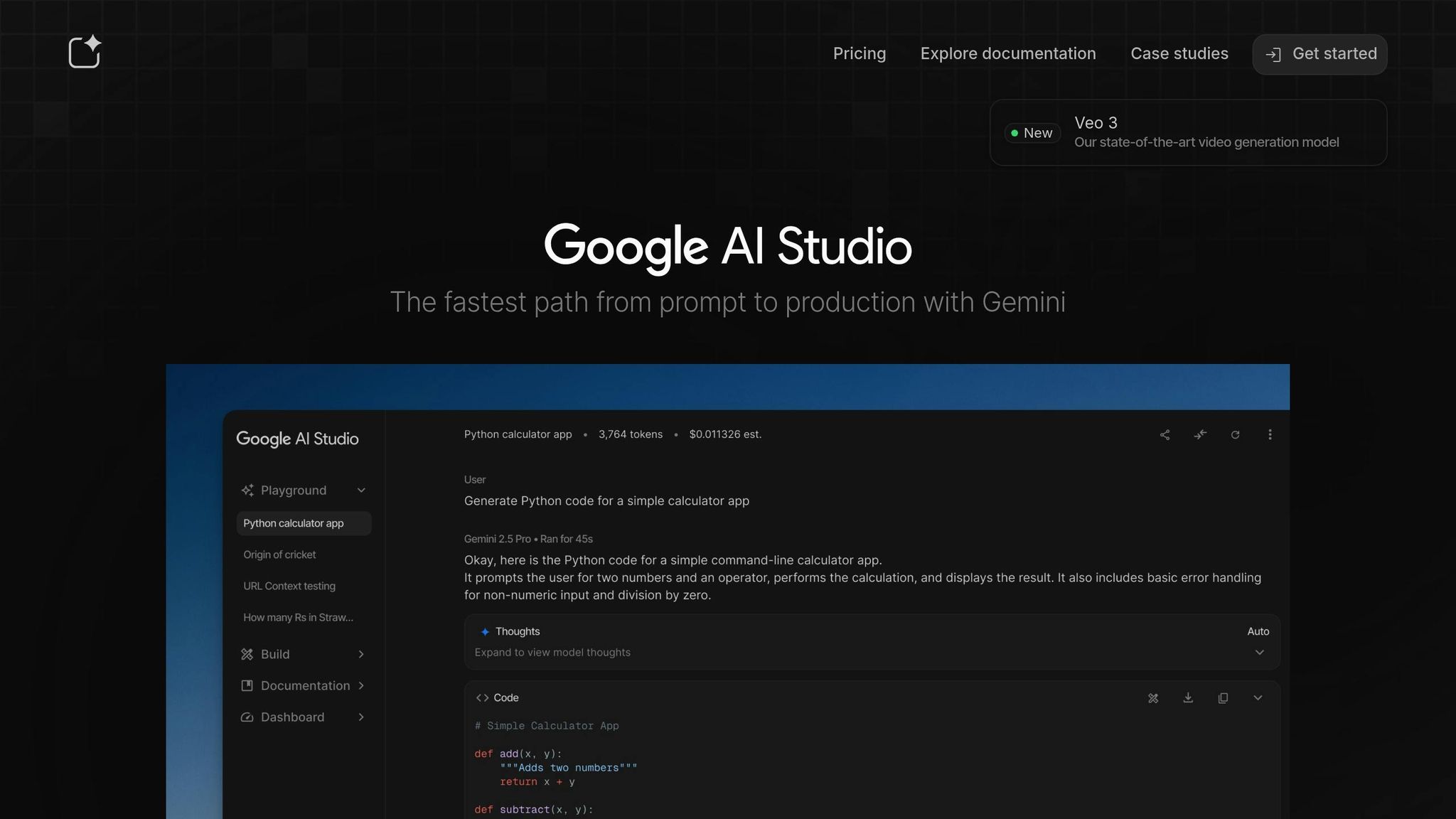Expand to view model thoughts

(1258, 652)
